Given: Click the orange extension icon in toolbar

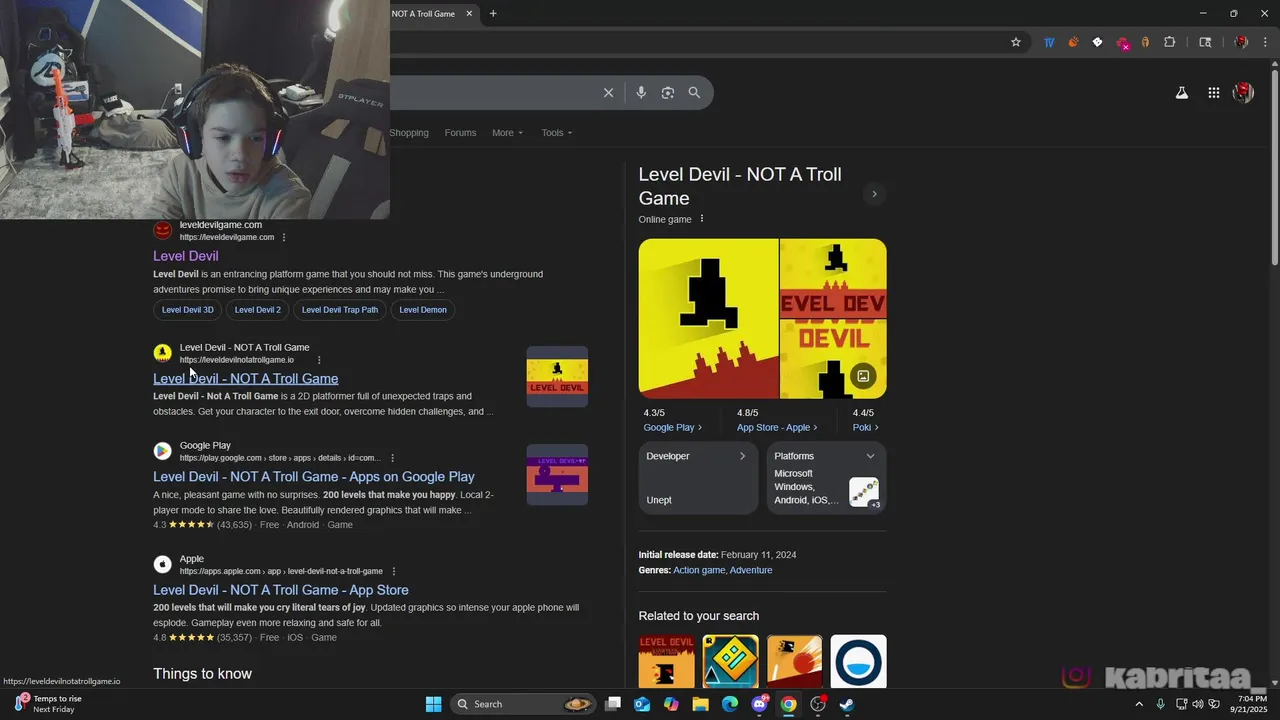Looking at the screenshot, I should pos(1073,42).
